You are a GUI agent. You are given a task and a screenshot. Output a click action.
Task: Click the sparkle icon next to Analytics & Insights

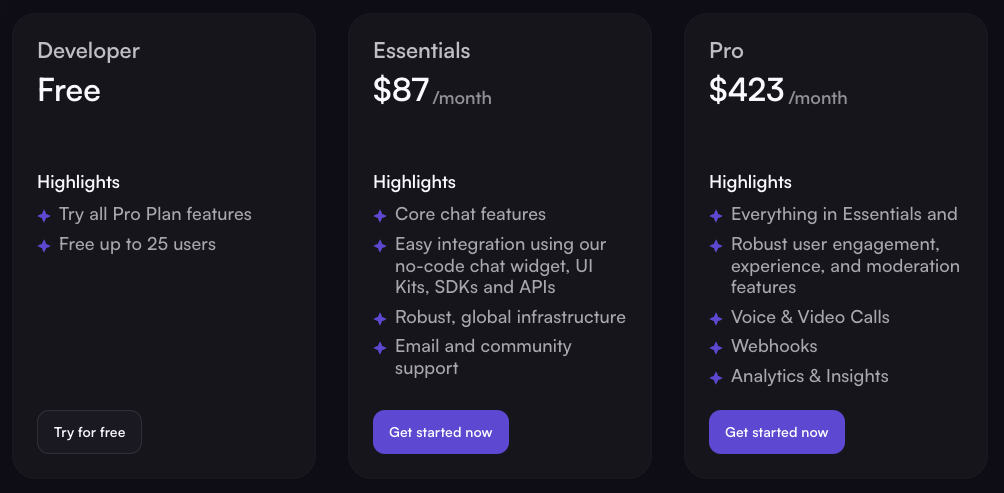pos(716,378)
